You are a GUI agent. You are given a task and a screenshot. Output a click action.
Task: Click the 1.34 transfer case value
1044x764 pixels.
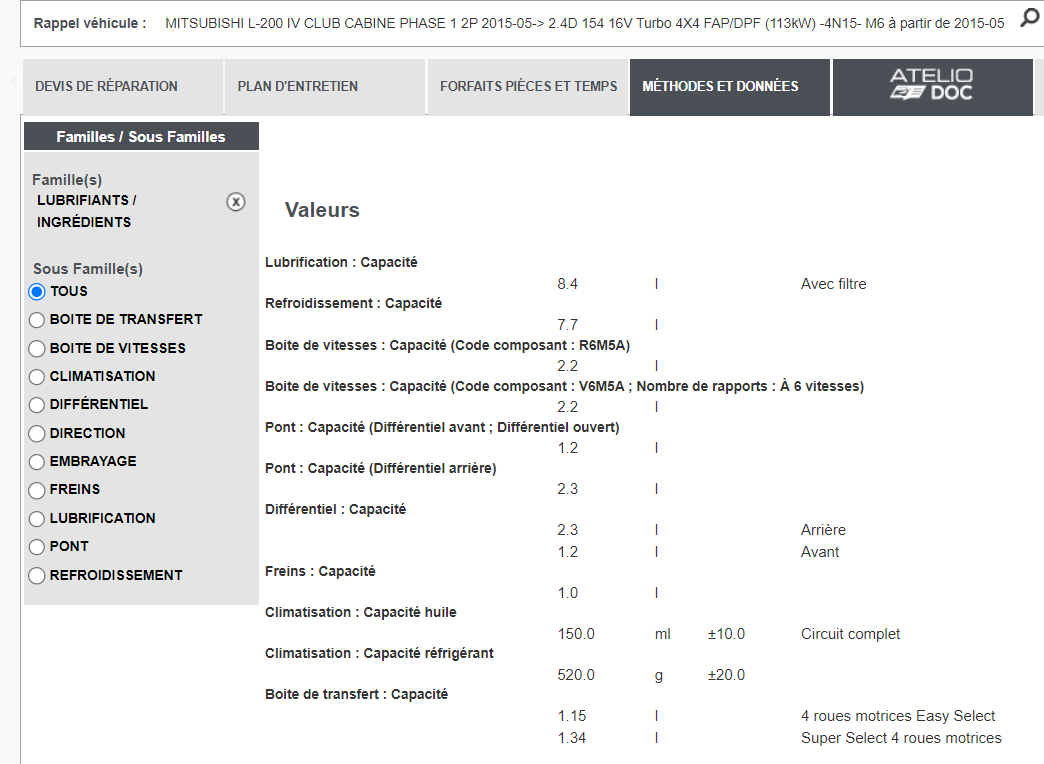coord(572,738)
